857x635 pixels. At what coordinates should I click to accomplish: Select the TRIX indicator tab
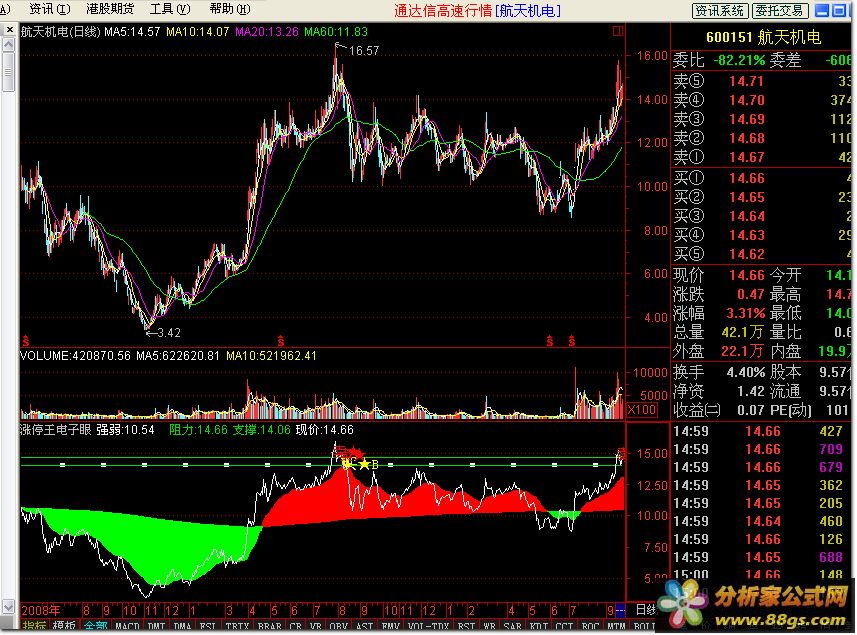[x=237, y=626]
